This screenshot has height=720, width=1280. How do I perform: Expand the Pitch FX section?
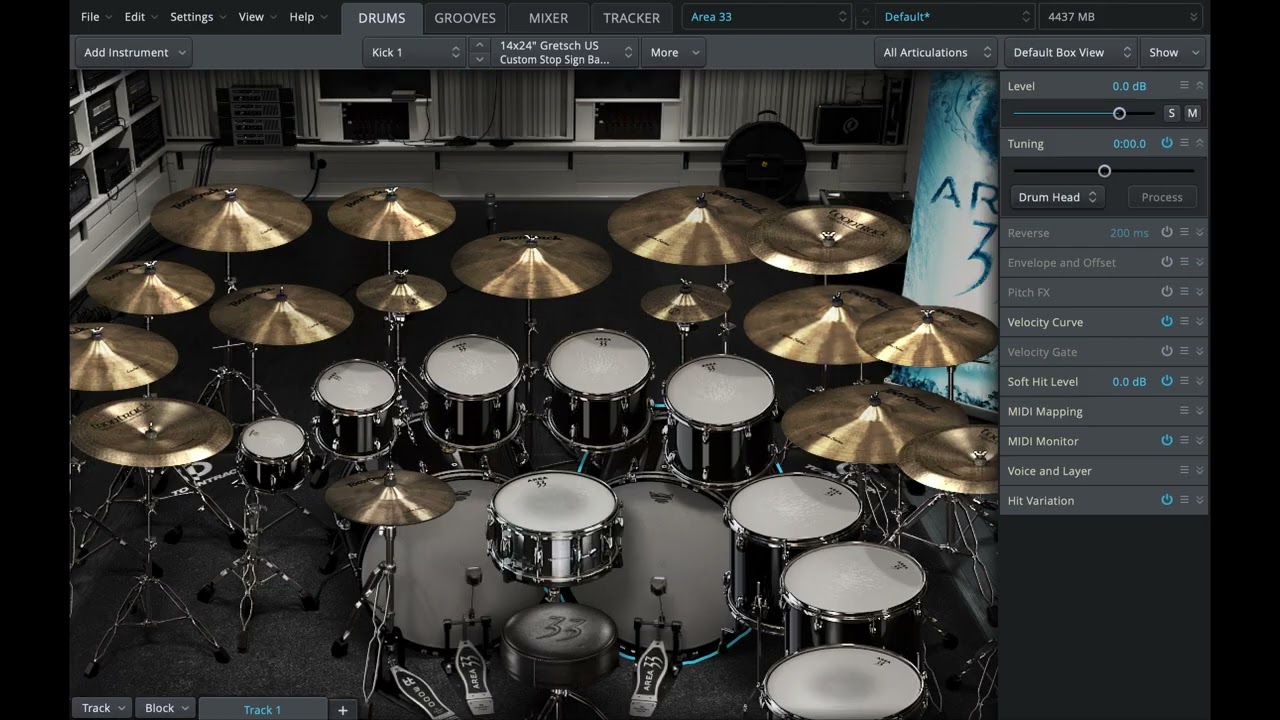pyautogui.click(x=1199, y=292)
